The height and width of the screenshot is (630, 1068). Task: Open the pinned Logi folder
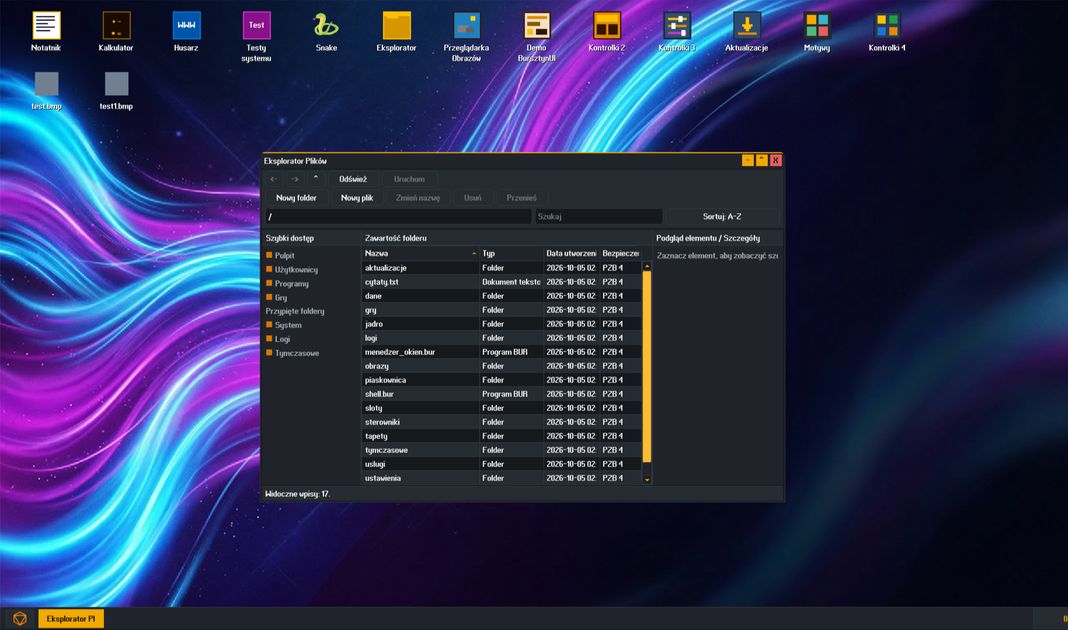click(278, 339)
